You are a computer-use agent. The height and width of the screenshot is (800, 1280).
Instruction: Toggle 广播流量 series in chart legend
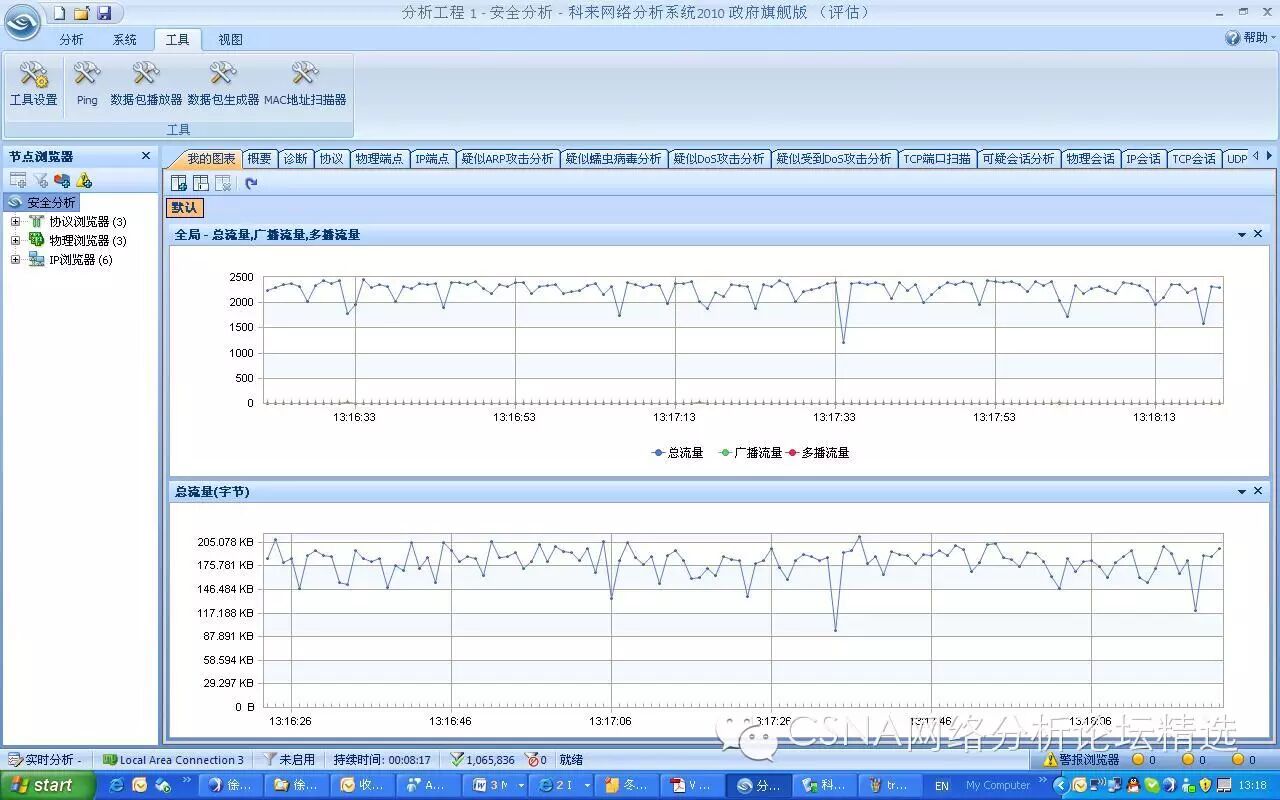[x=751, y=453]
